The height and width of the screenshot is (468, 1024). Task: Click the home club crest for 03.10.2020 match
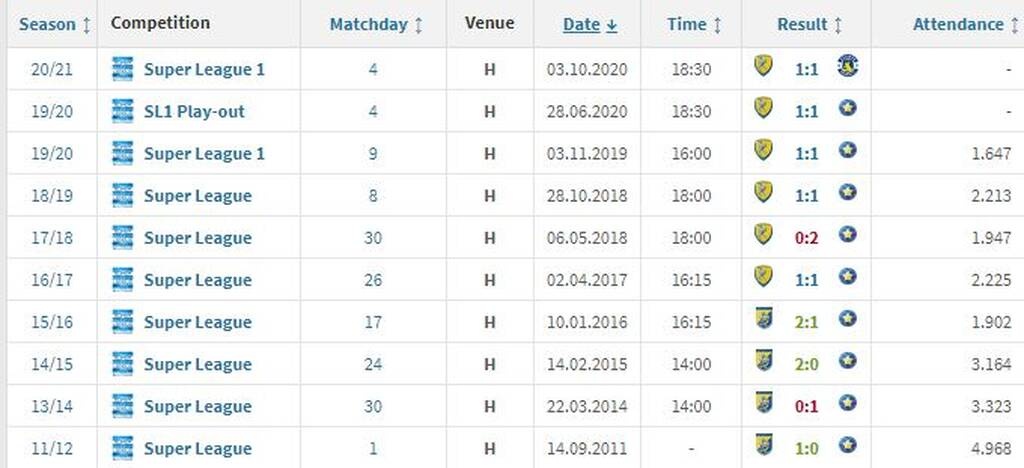763,67
